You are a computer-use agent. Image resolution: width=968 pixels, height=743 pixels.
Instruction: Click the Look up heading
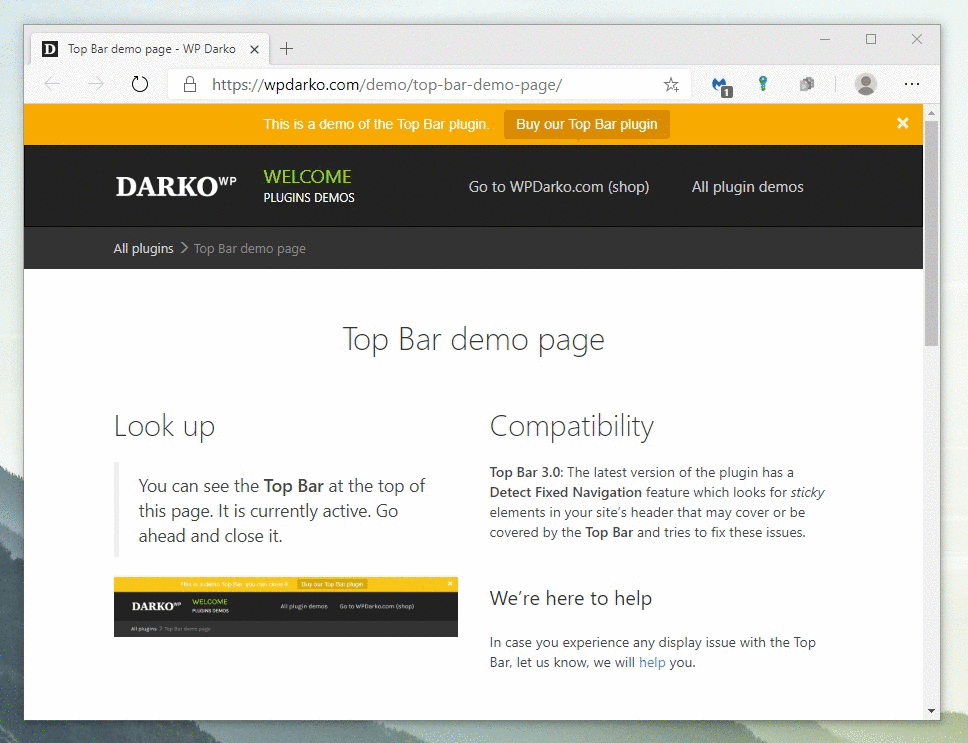point(164,426)
